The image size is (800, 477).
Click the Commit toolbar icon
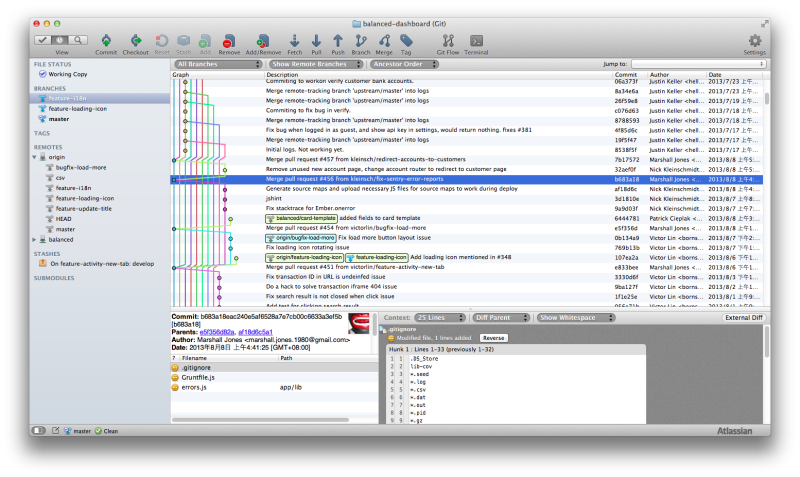point(106,41)
